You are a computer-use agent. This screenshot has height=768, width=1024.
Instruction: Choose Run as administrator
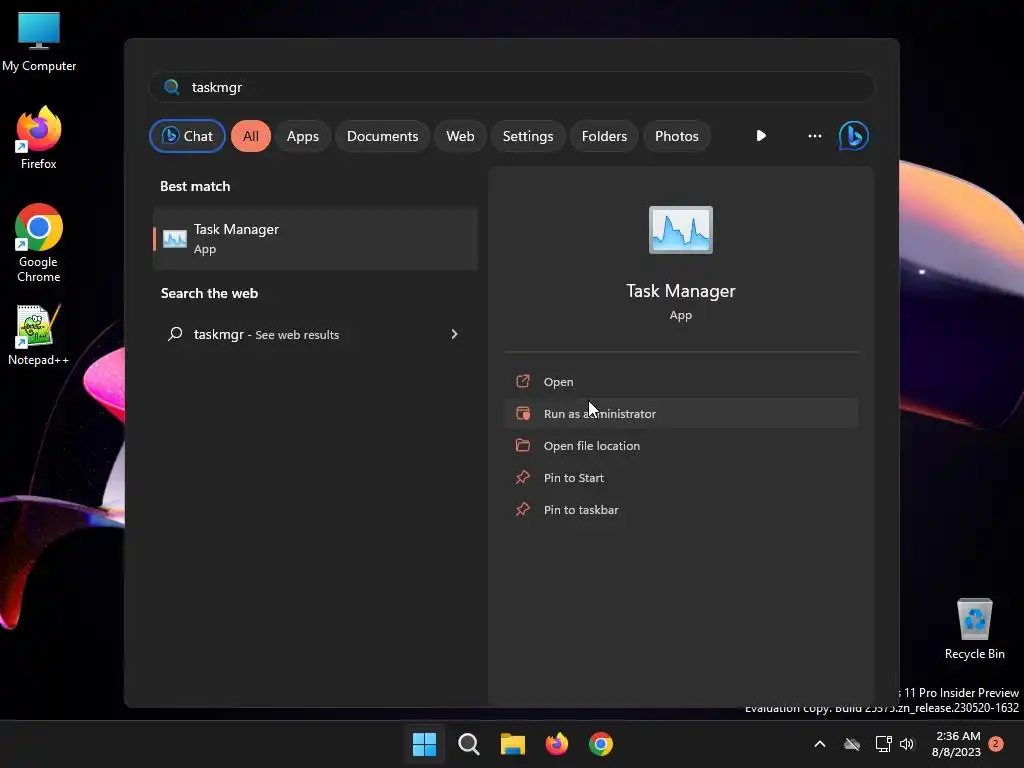pyautogui.click(x=680, y=413)
